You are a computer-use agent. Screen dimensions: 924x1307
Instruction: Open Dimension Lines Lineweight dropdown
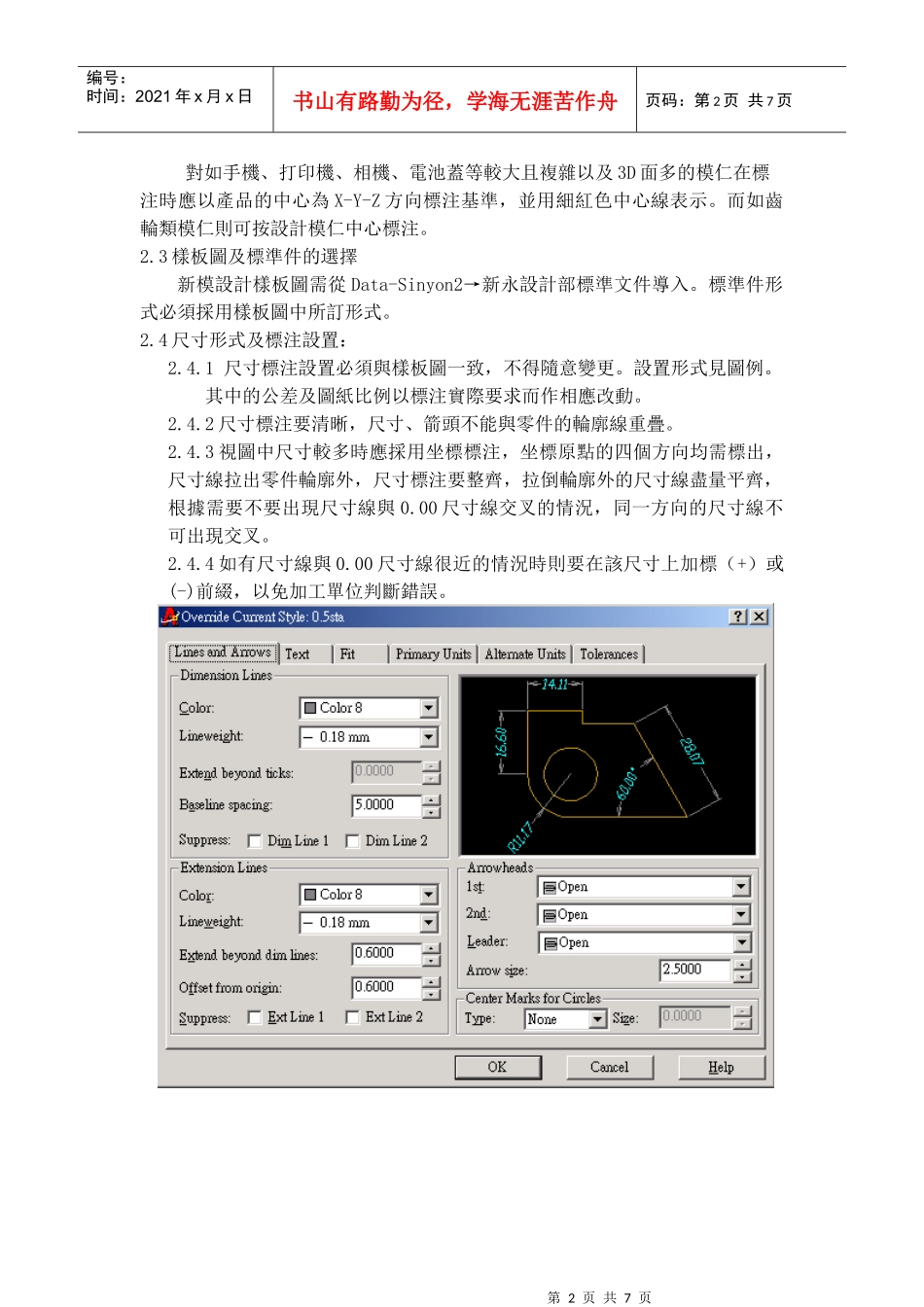click(429, 737)
